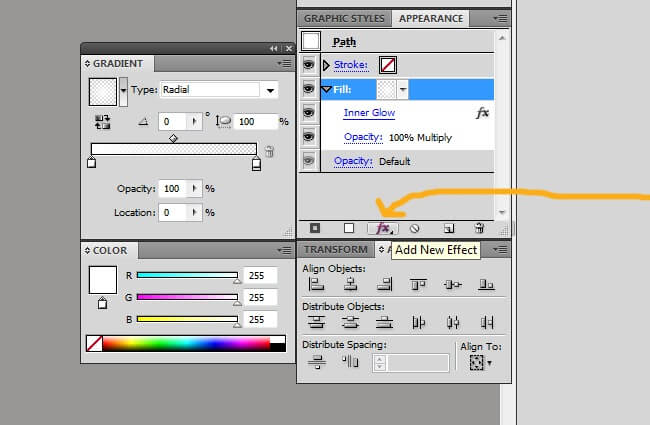The image size is (650, 425).
Task: Hide the Stroke attribute using its eye icon
Action: click(310, 65)
